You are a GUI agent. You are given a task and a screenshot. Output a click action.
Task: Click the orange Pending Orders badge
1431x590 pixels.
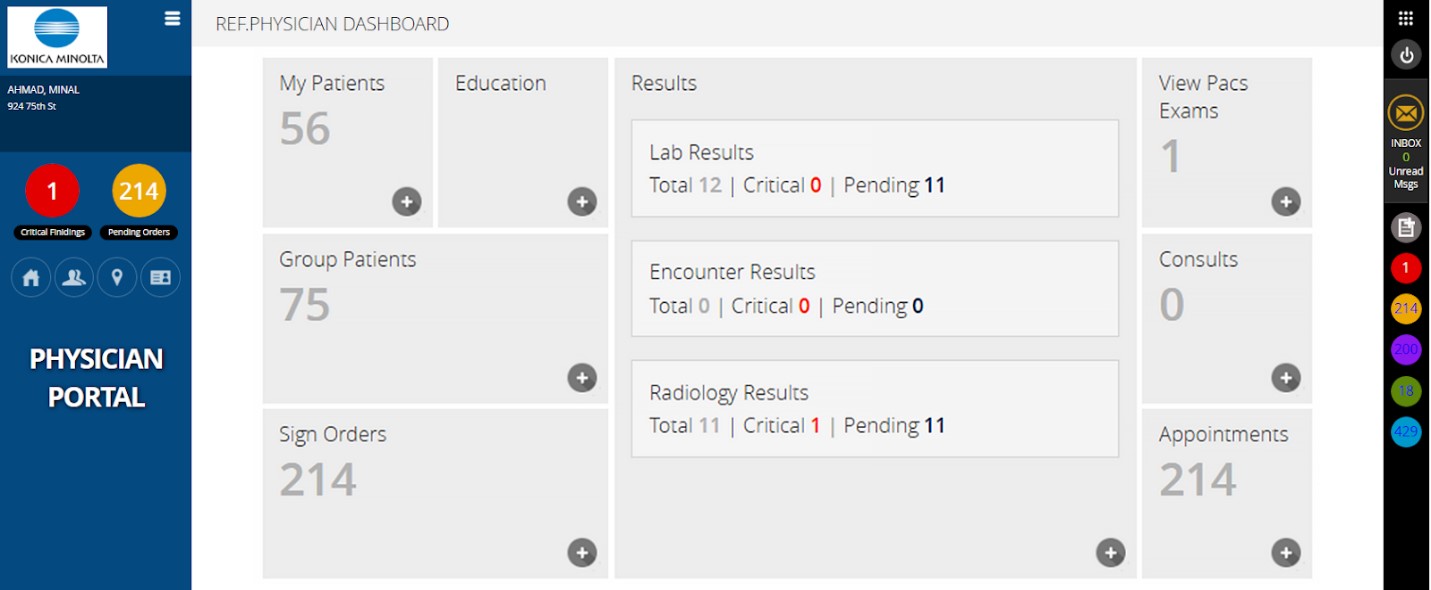pos(139,191)
